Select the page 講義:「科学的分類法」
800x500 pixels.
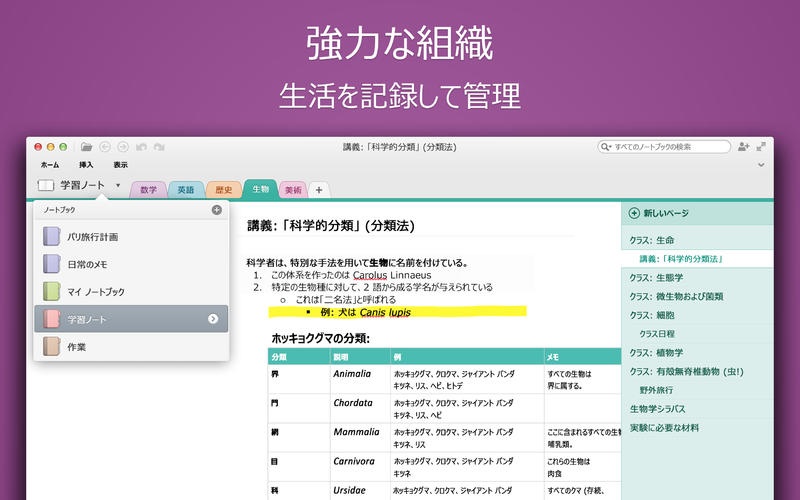point(697,259)
